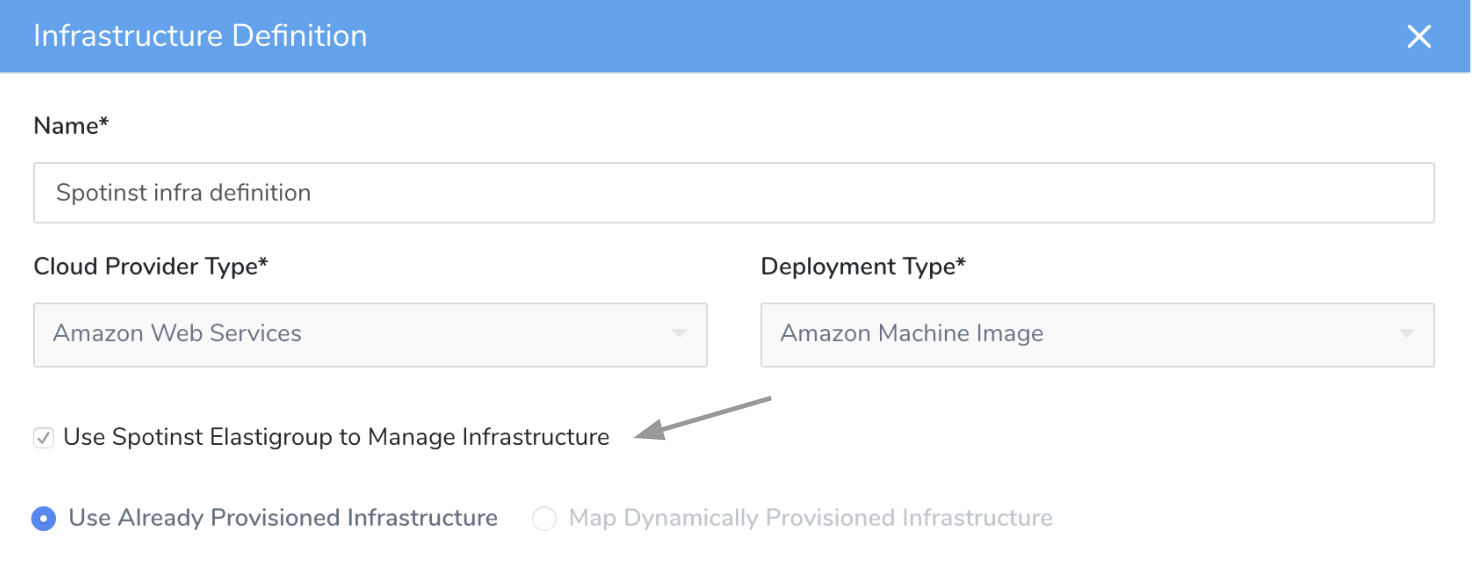Click the Name input field
The height and width of the screenshot is (566, 1472).
[x=734, y=193]
